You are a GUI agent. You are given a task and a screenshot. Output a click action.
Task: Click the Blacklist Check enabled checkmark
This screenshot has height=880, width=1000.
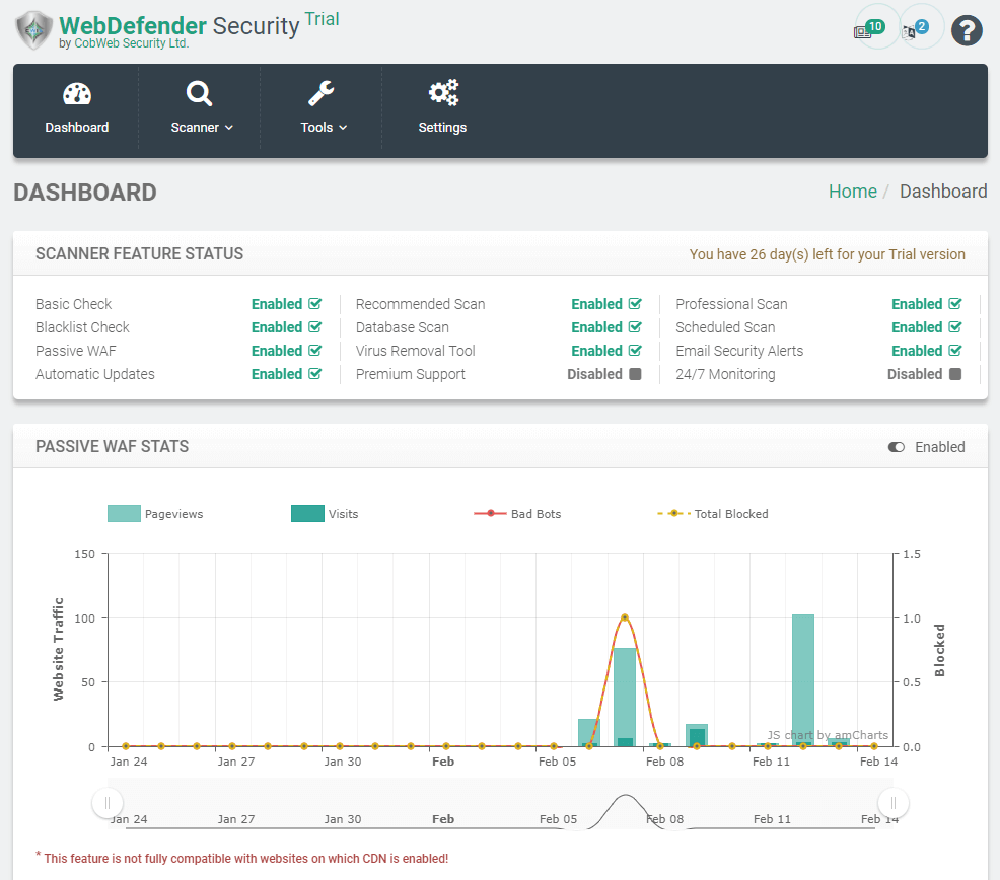[315, 326]
